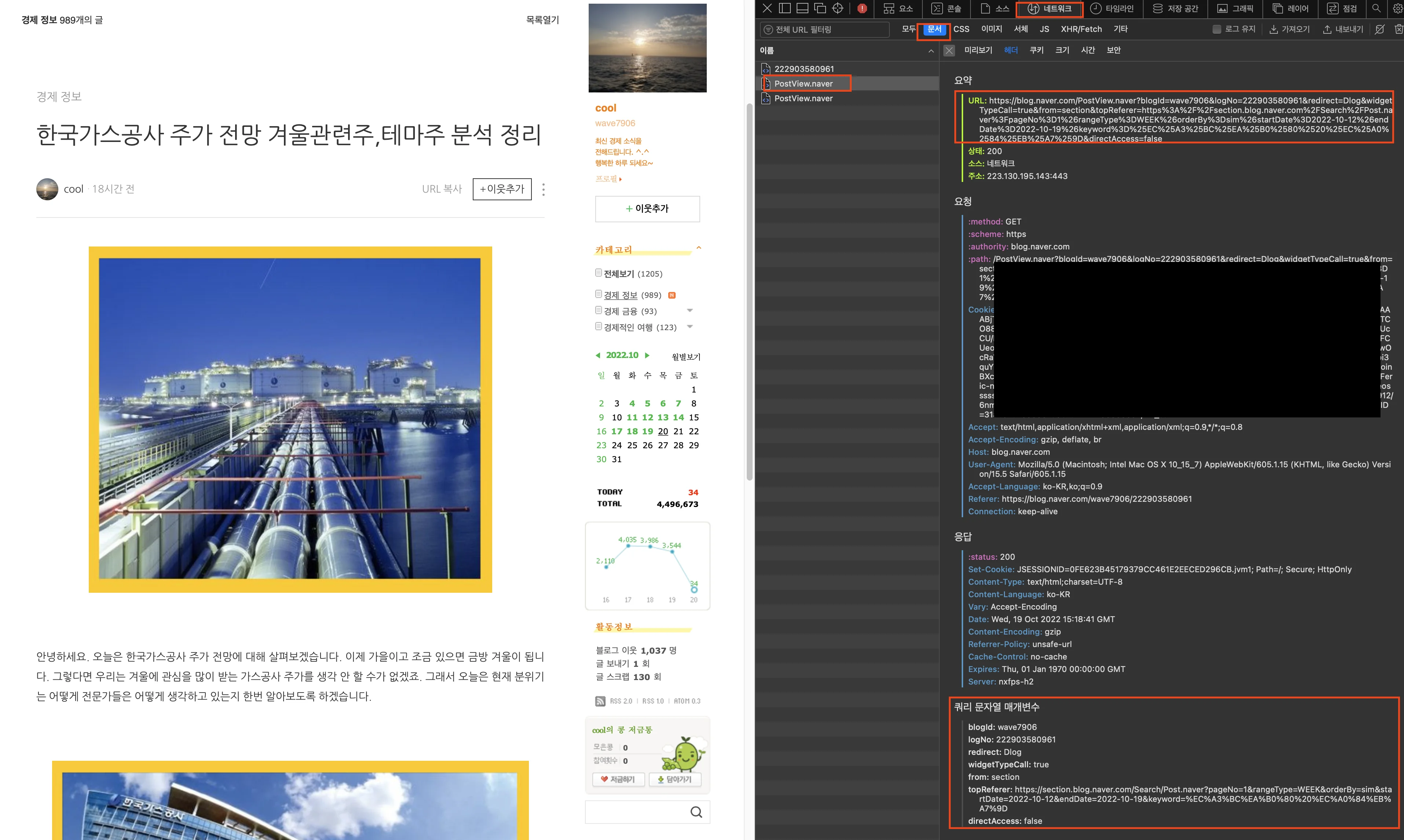Switch to the 타임라인 tab

pyautogui.click(x=1112, y=8)
